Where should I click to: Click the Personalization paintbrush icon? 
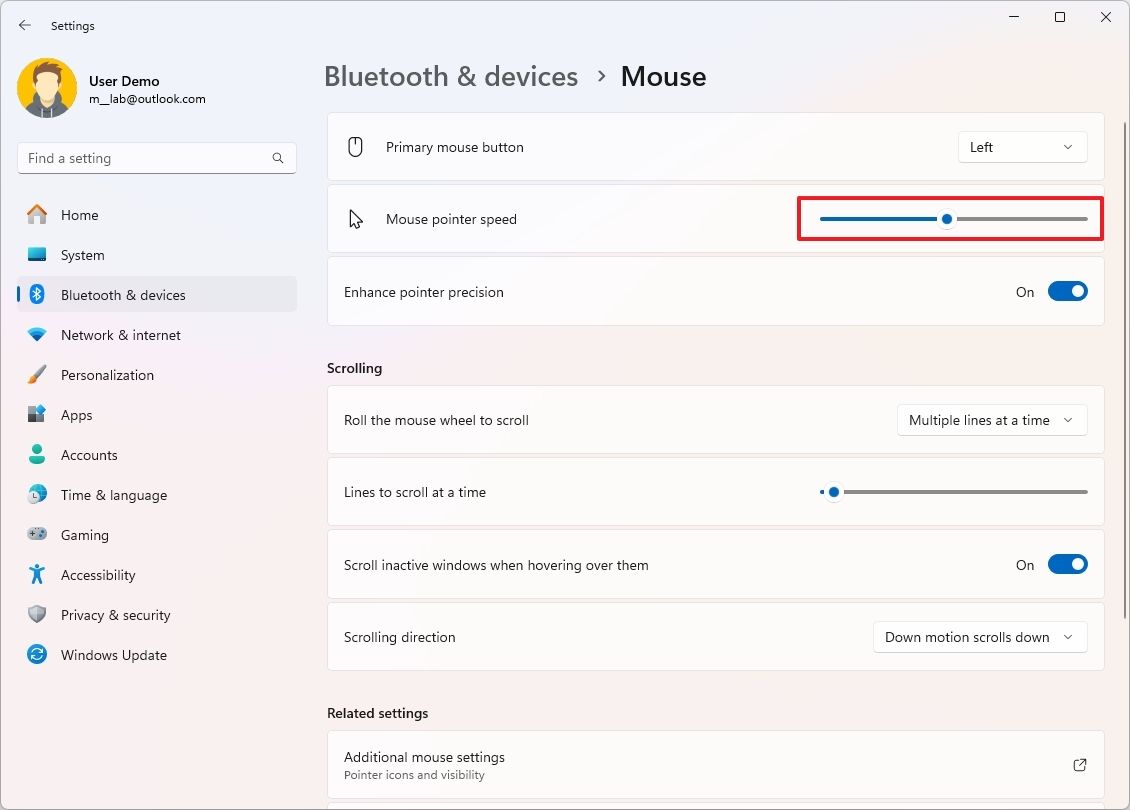[x=37, y=375]
